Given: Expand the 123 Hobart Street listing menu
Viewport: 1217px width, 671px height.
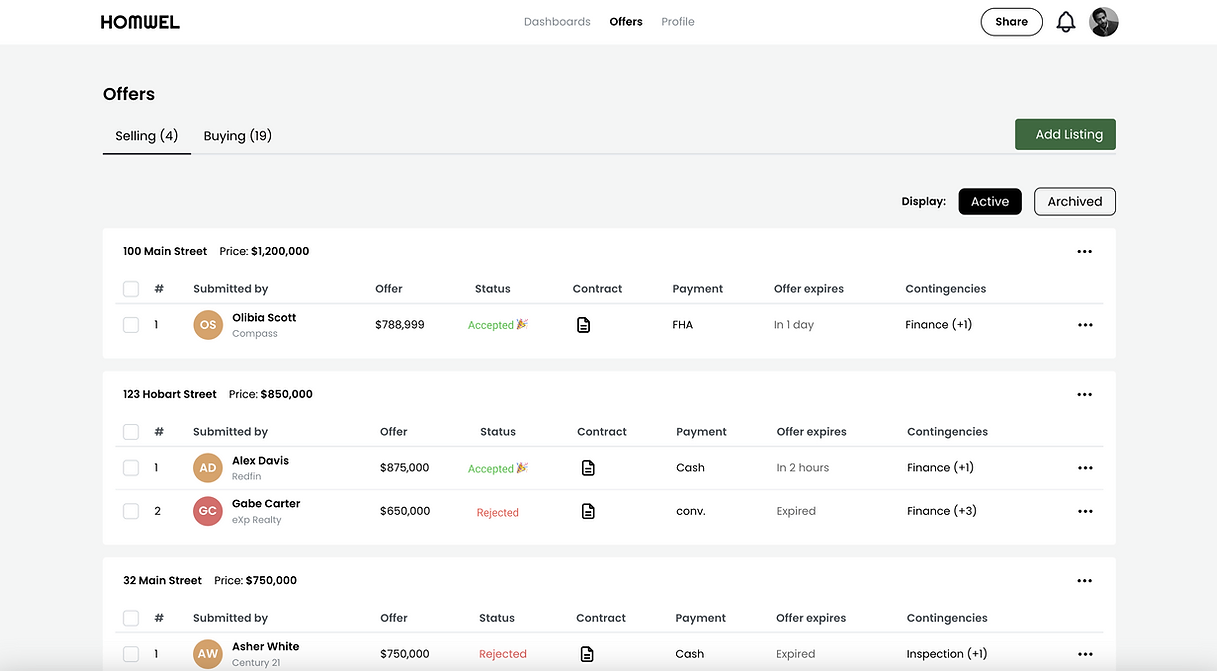Looking at the screenshot, I should coord(1085,395).
